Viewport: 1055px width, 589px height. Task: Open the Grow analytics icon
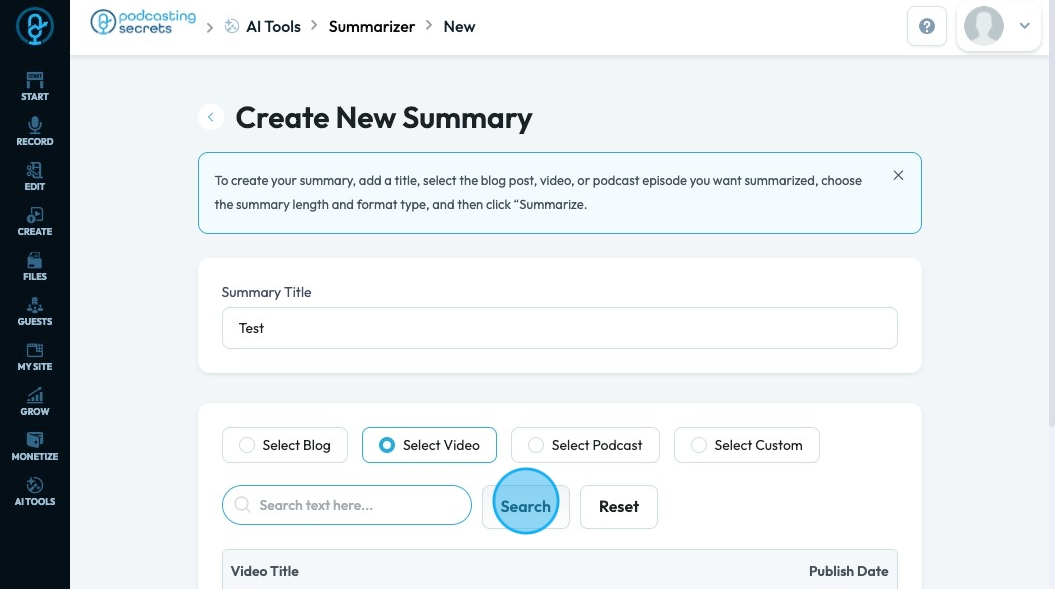click(34, 401)
